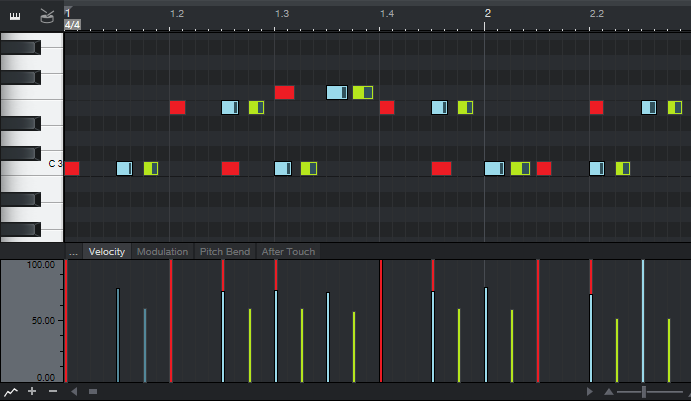The image size is (691, 401).
Task: Switch to the Modulation tab
Action: 161,252
